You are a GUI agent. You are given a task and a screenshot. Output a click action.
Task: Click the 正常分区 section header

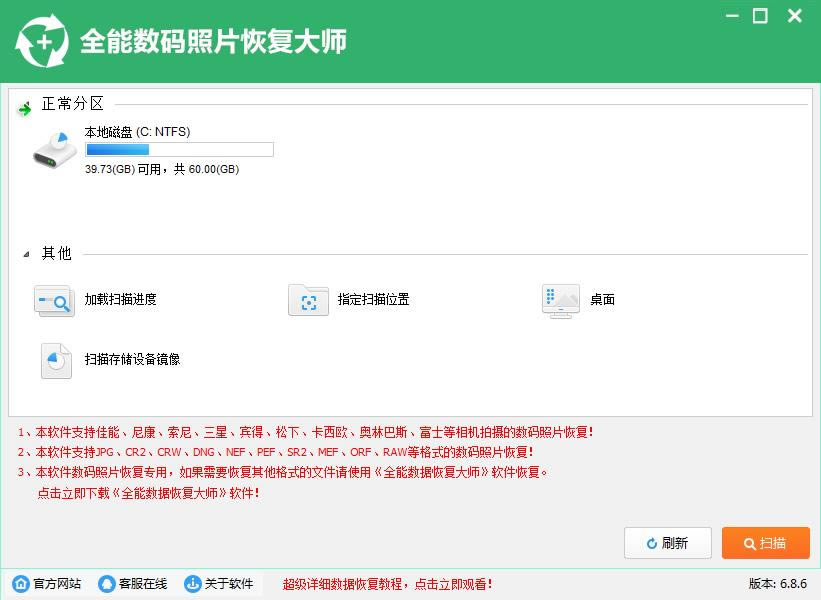tap(73, 104)
